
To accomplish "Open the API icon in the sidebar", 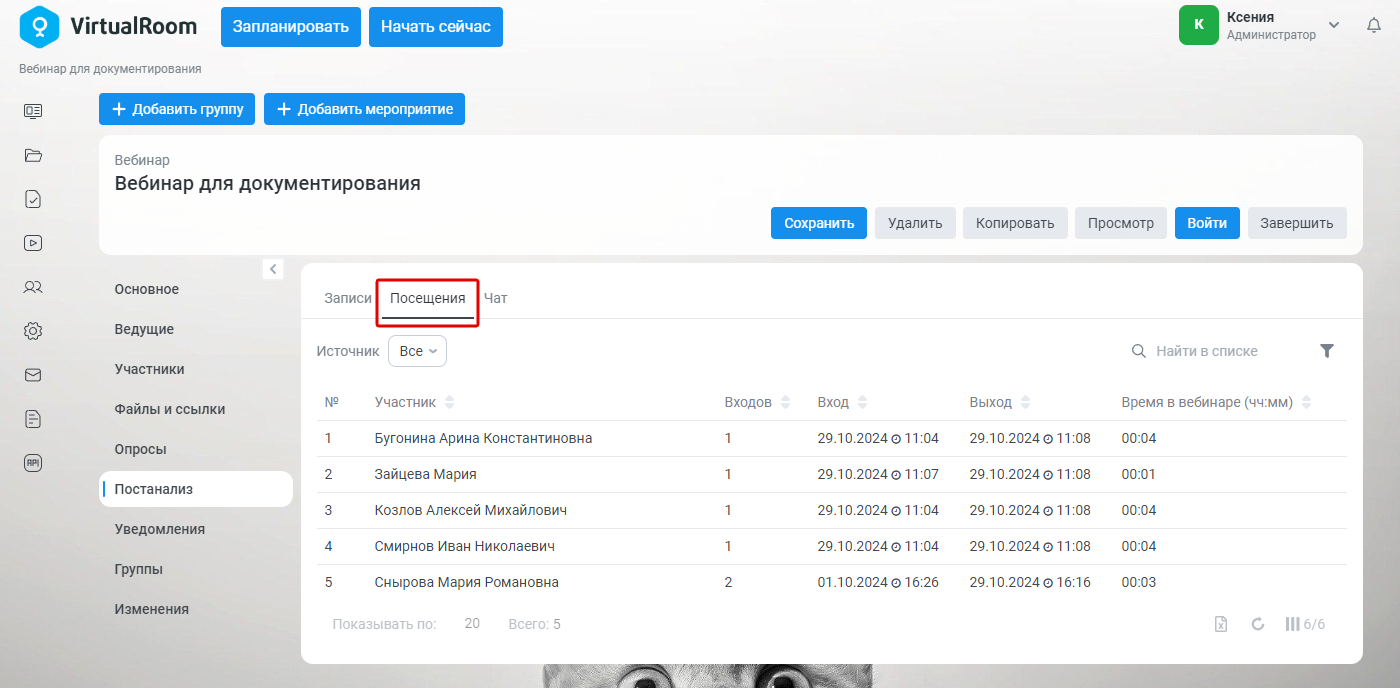I will (x=33, y=463).
